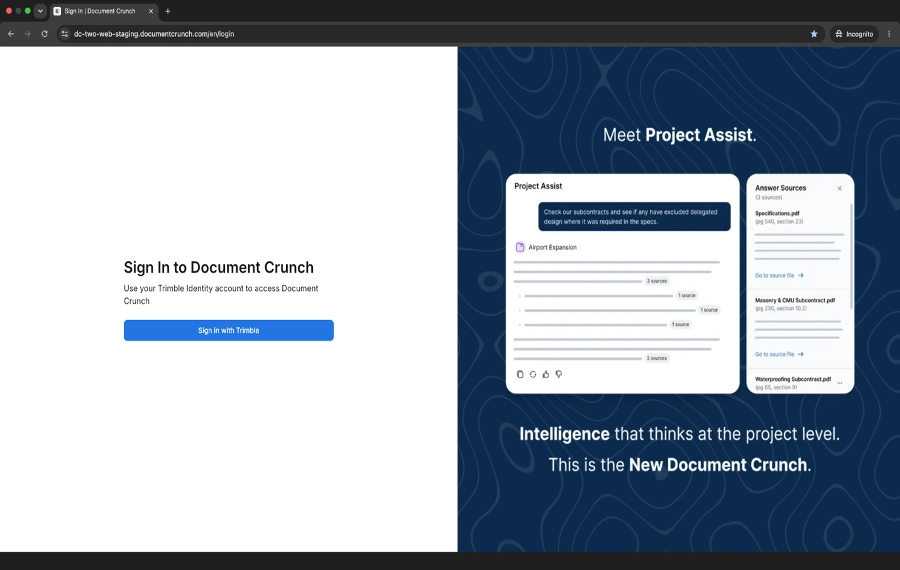900x570 pixels.
Task: Click Masonry & CMU Subcontract.pdf title
Action: click(795, 300)
